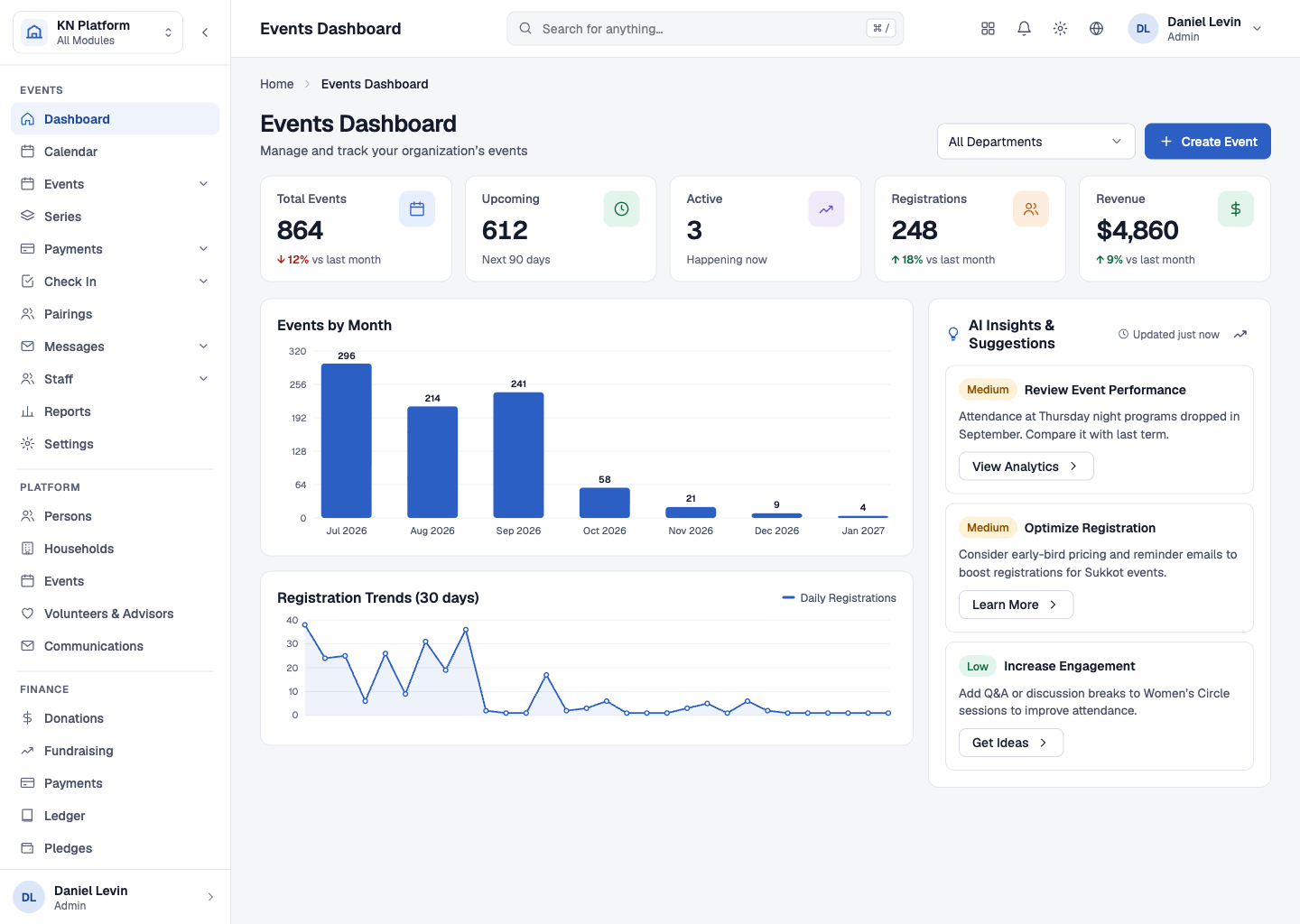Open Daniel Levin user menu in header
This screenshot has width=1300, height=924.
pos(1196,29)
